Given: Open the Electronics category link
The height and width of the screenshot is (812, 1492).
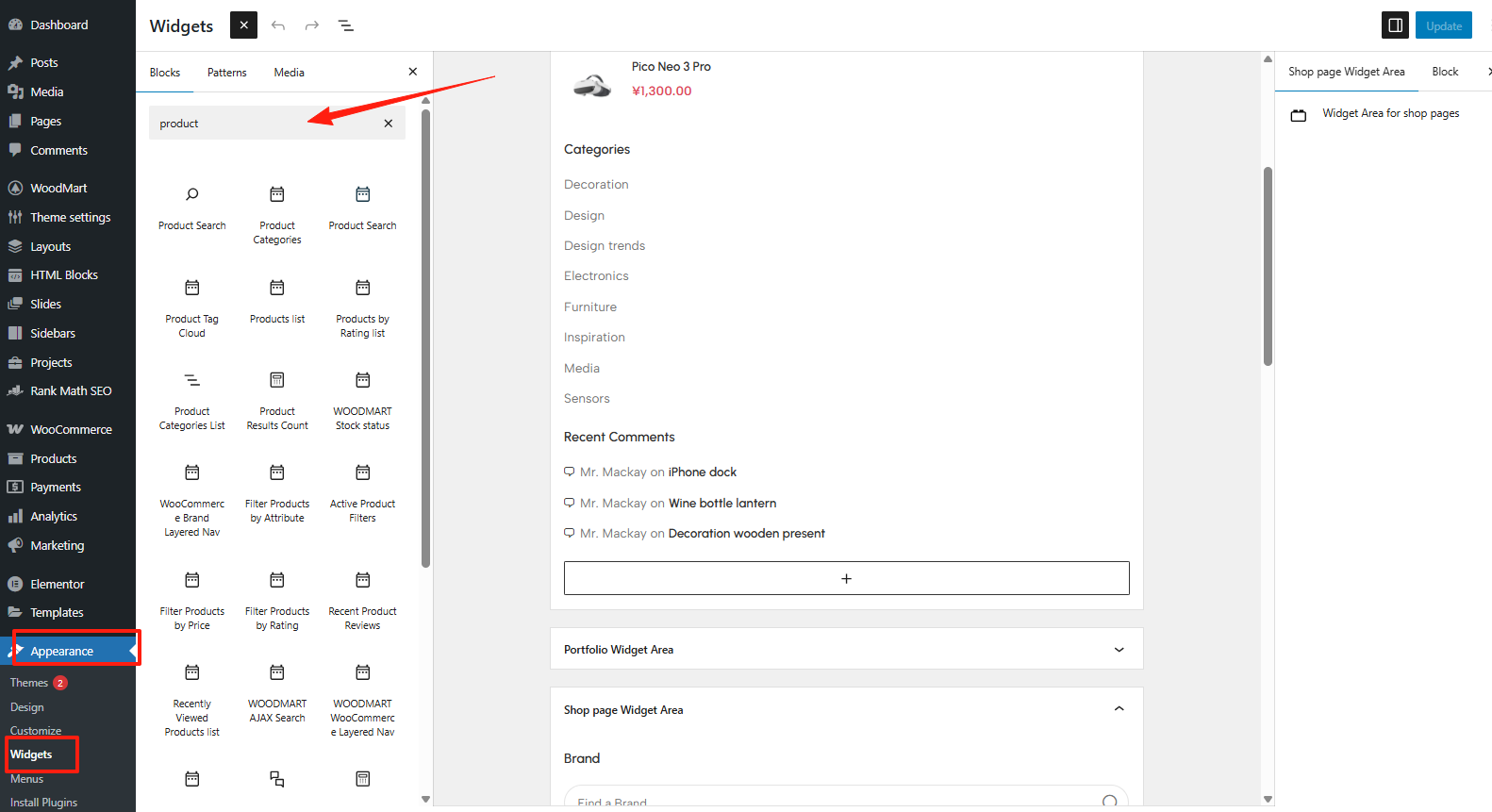Looking at the screenshot, I should click(x=596, y=276).
